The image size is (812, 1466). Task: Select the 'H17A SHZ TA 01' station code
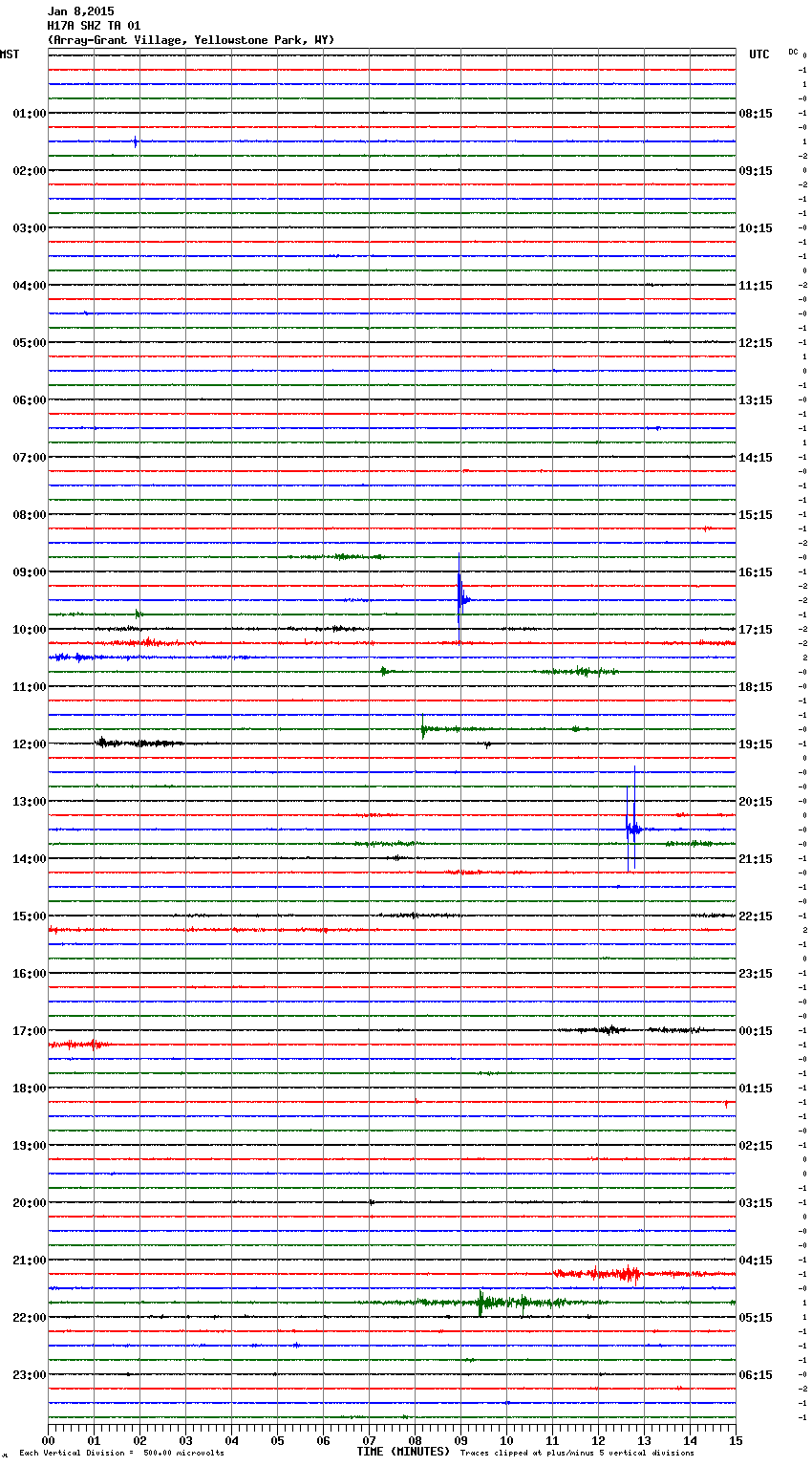94,26
